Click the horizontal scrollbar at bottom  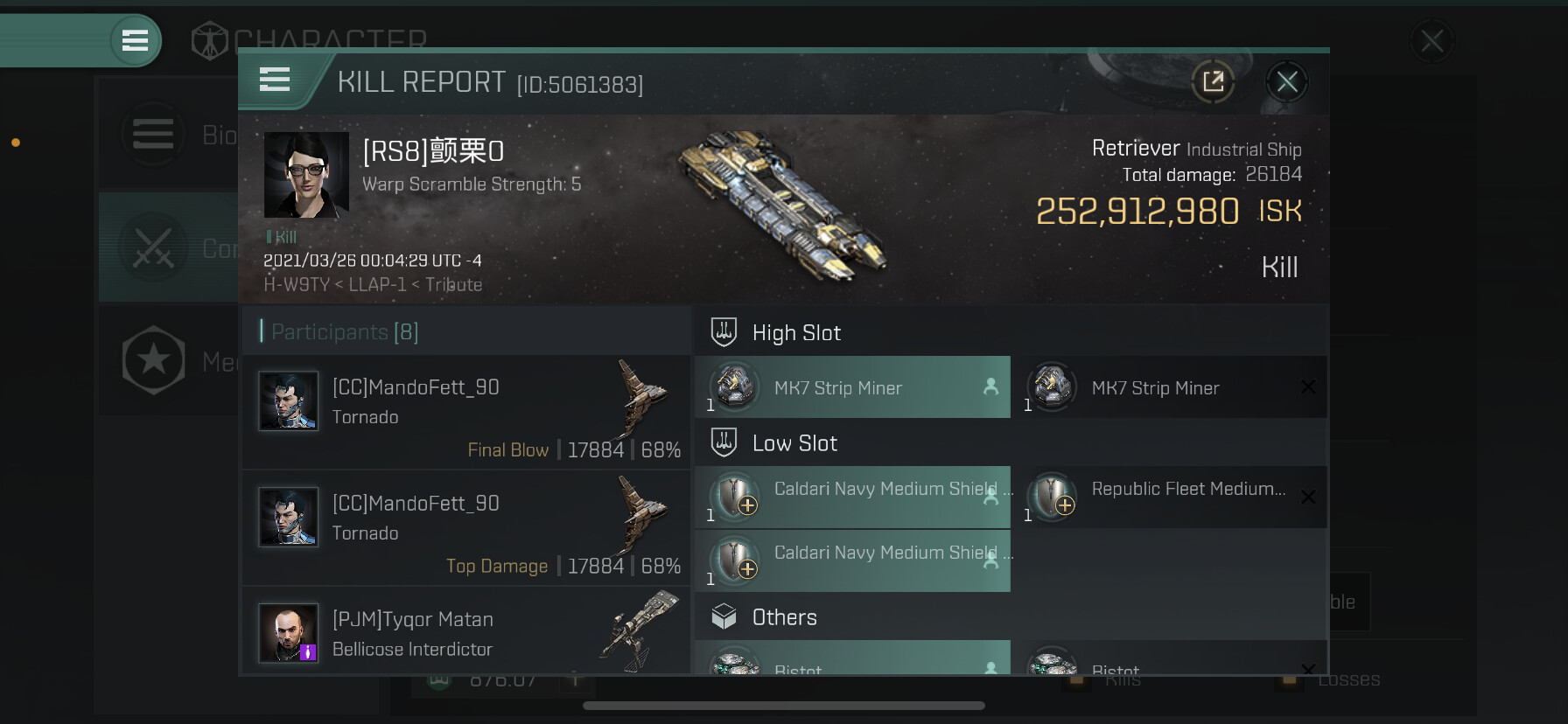(784, 706)
